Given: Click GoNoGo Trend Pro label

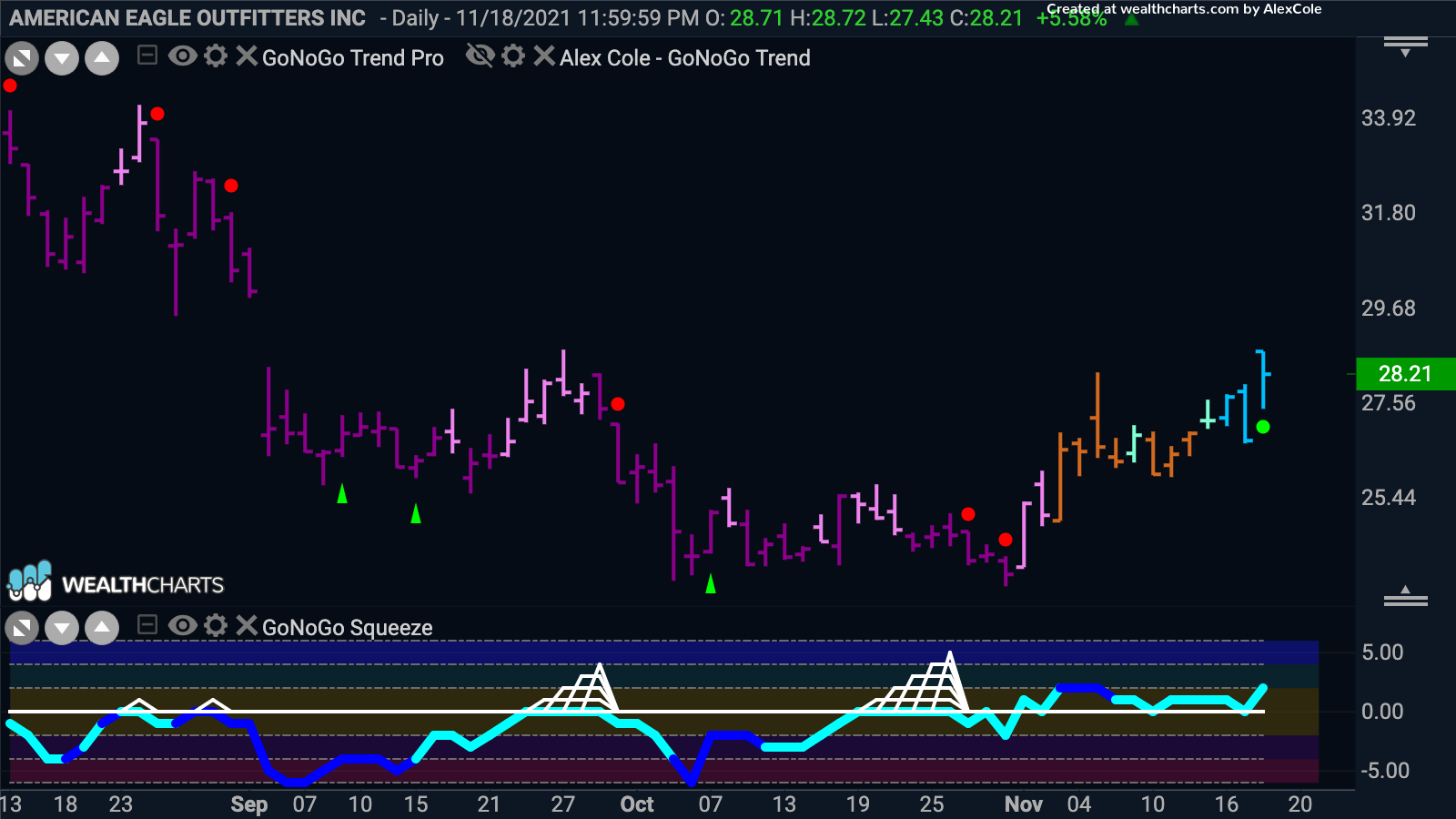Looking at the screenshot, I should [x=353, y=58].
